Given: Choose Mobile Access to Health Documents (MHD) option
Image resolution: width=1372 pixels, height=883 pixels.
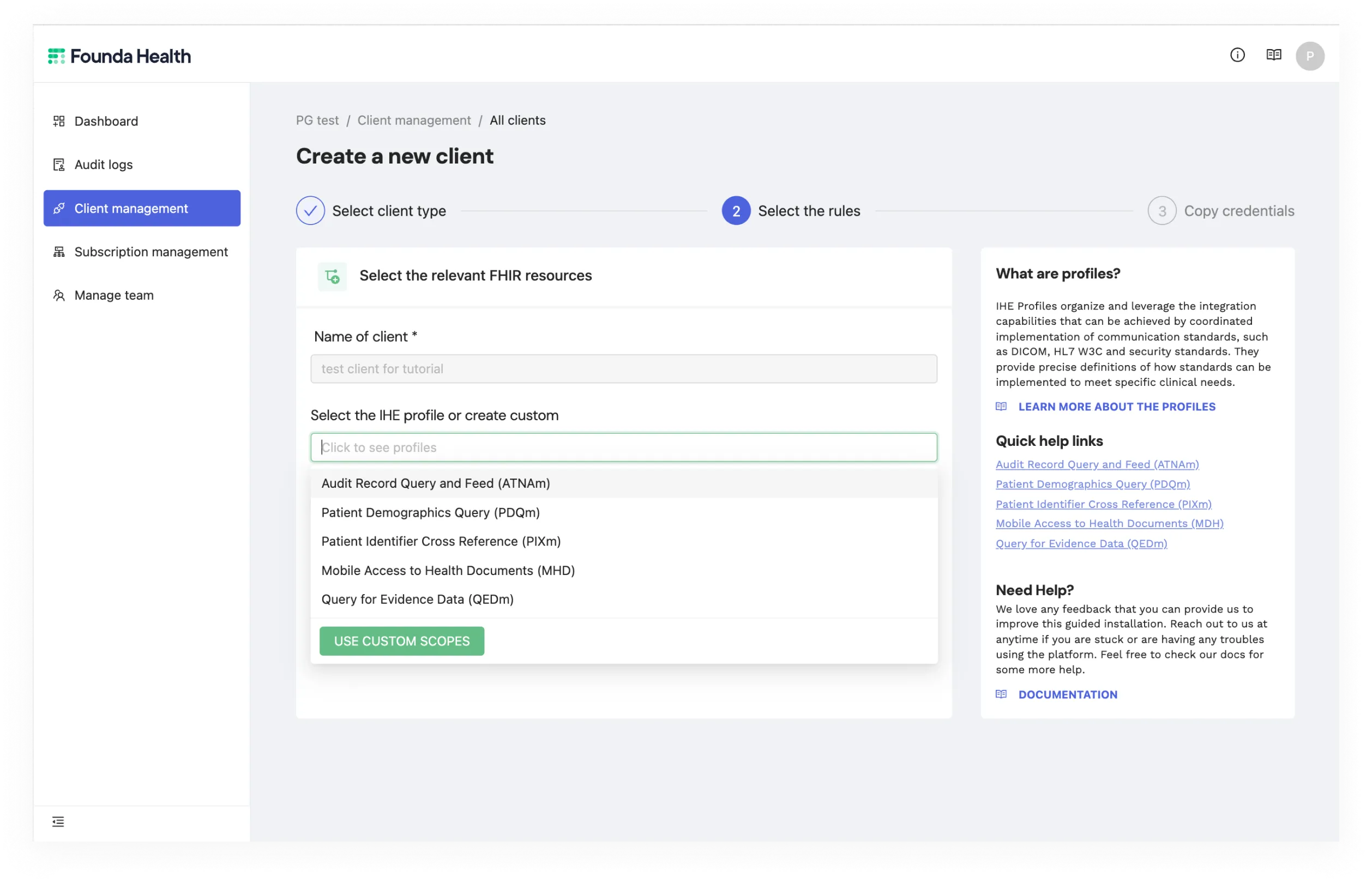Looking at the screenshot, I should click(623, 571).
